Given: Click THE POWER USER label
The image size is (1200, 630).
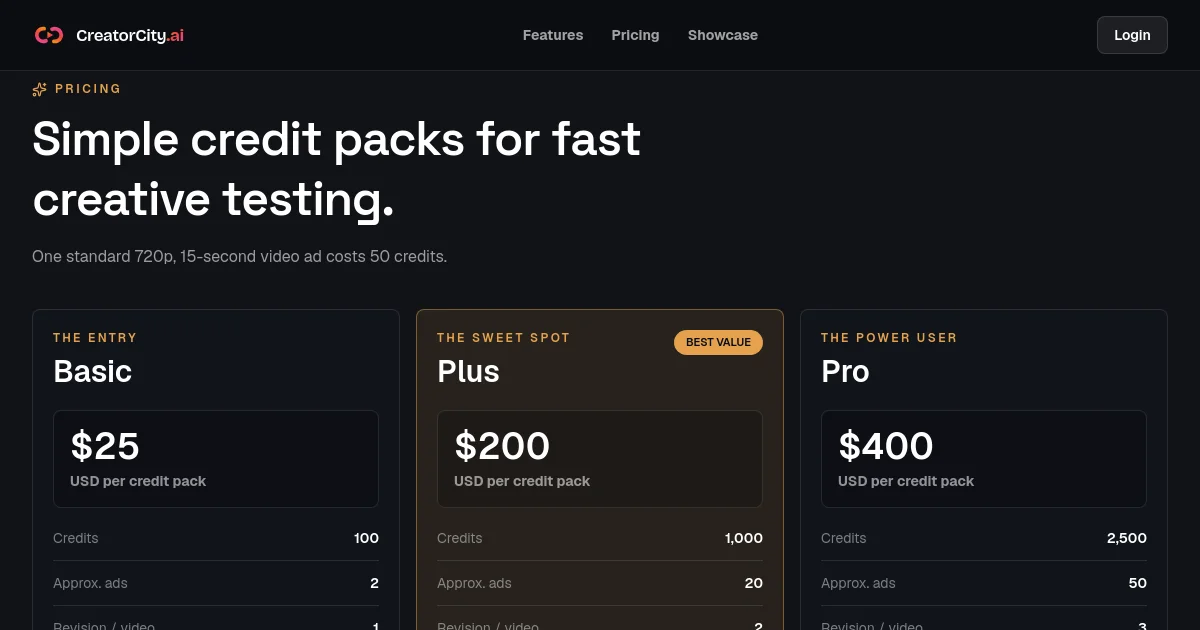Looking at the screenshot, I should click(x=889, y=338).
